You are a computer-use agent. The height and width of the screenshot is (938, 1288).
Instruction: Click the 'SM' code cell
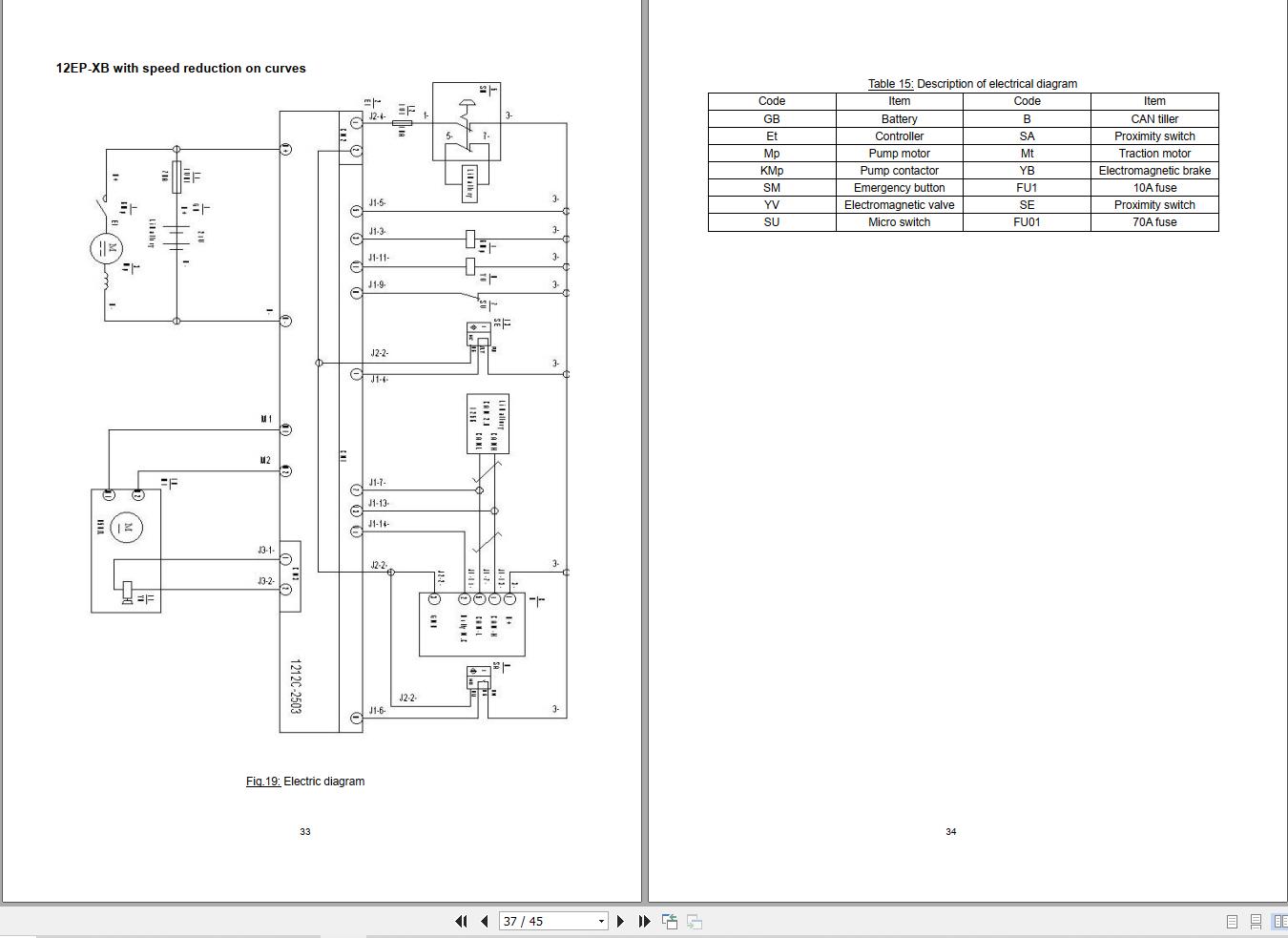772,187
